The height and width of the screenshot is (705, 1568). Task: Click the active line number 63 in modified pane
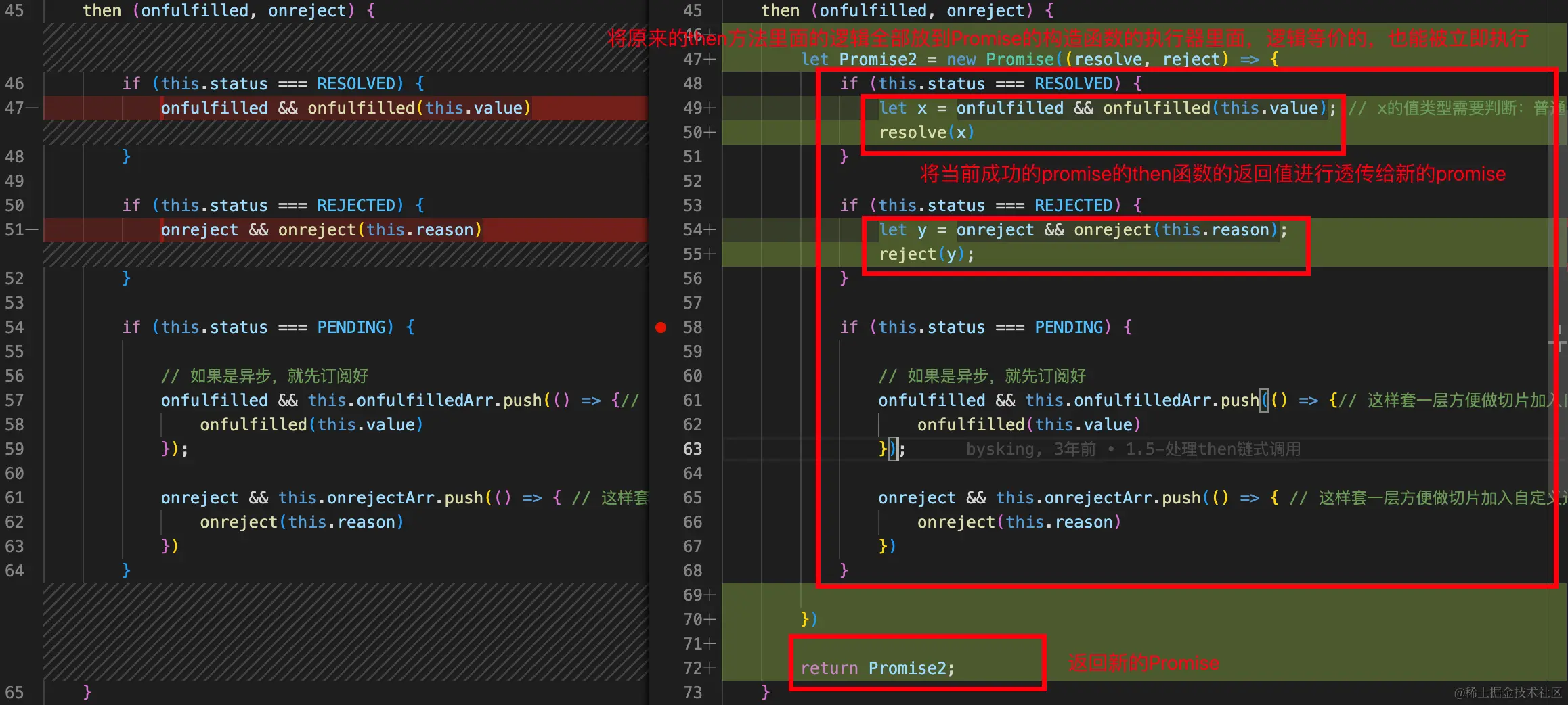tap(693, 449)
